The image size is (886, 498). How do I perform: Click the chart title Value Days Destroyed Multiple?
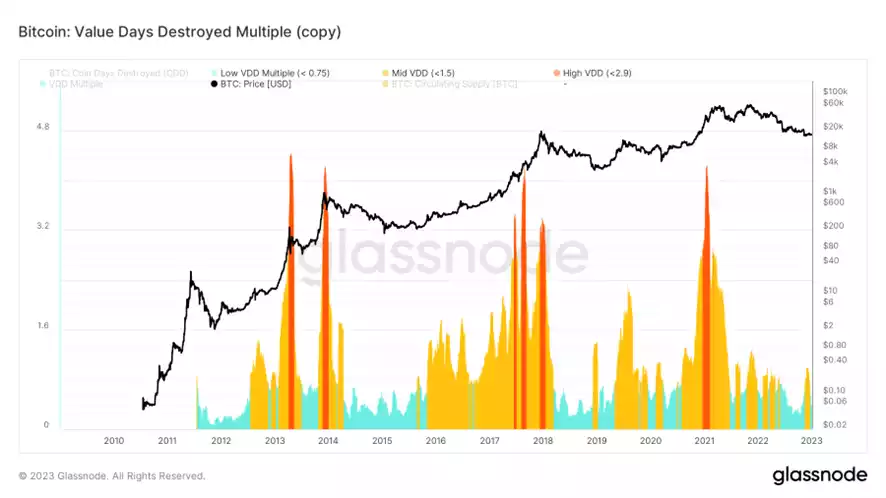tap(180, 32)
